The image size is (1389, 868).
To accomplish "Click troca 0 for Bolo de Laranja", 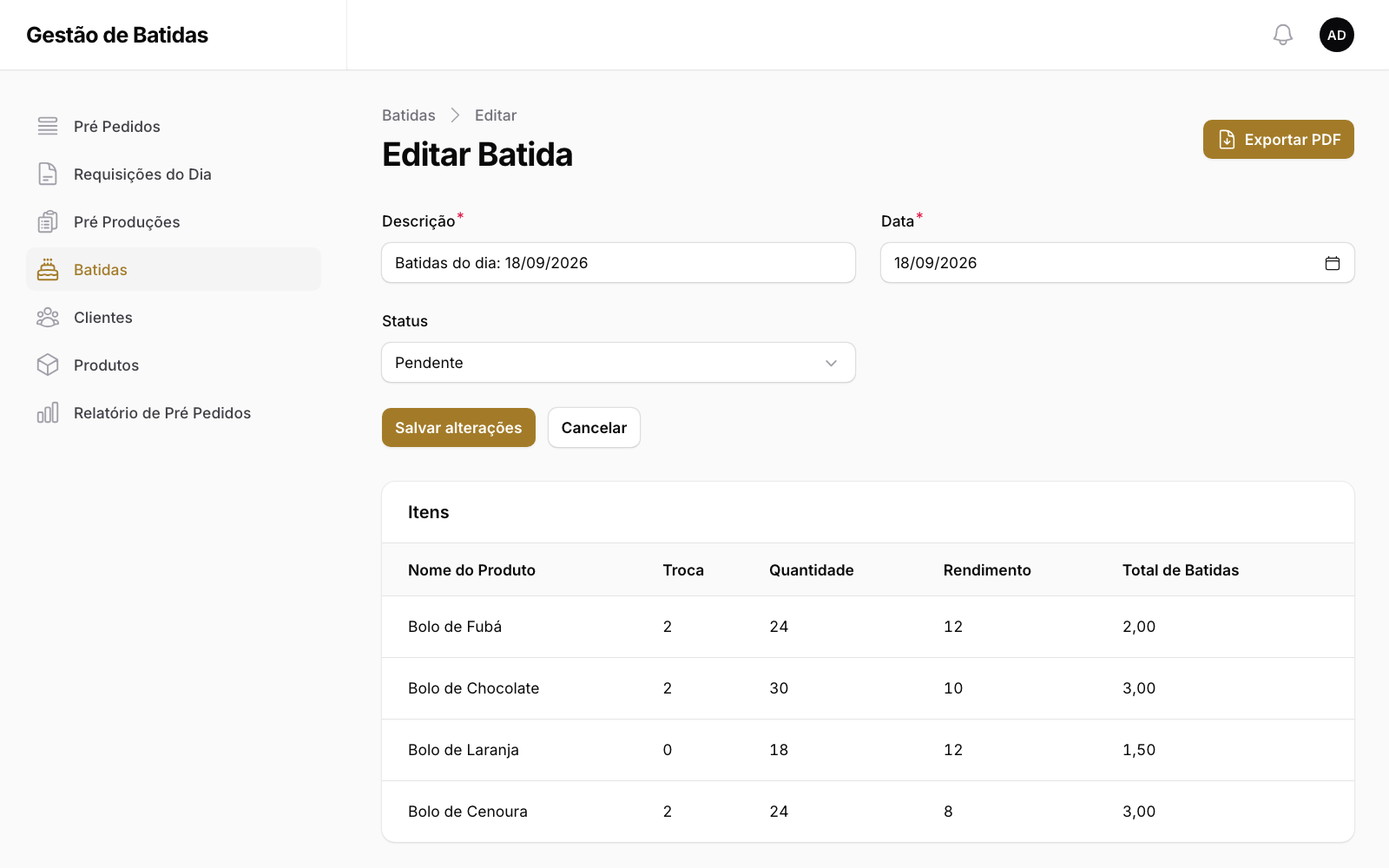I will (668, 750).
